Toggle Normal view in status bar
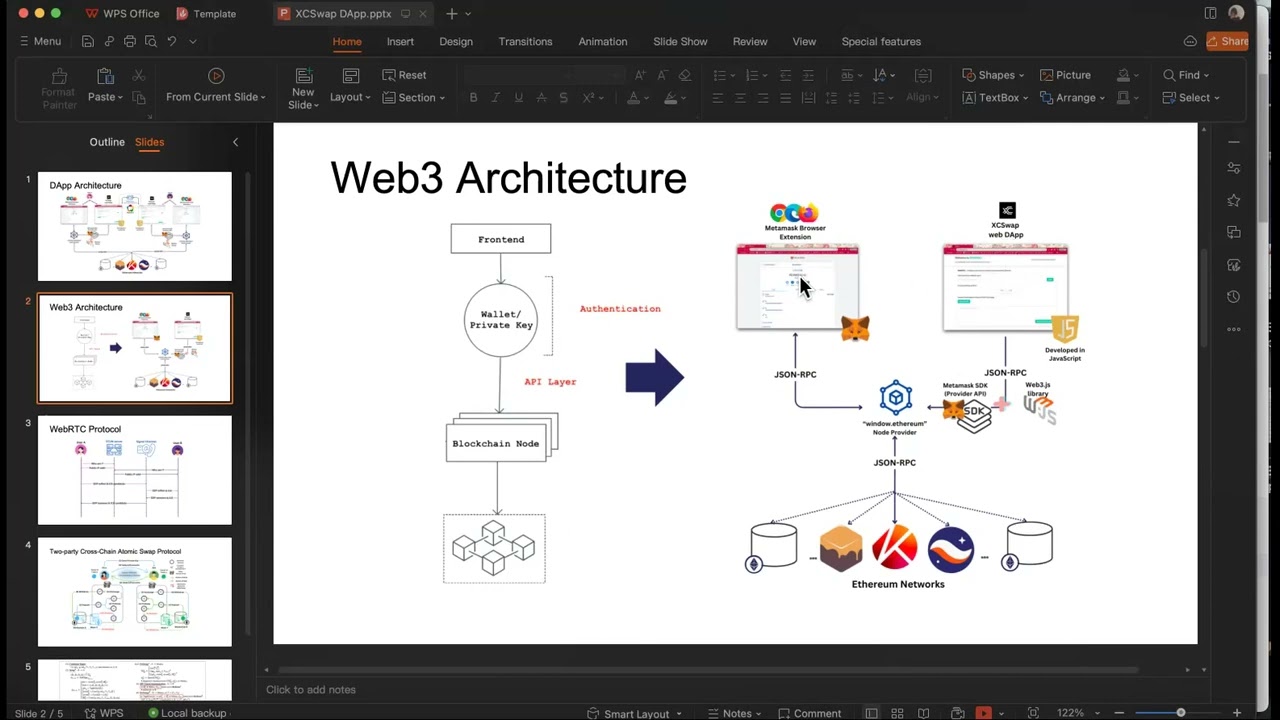 [x=871, y=713]
